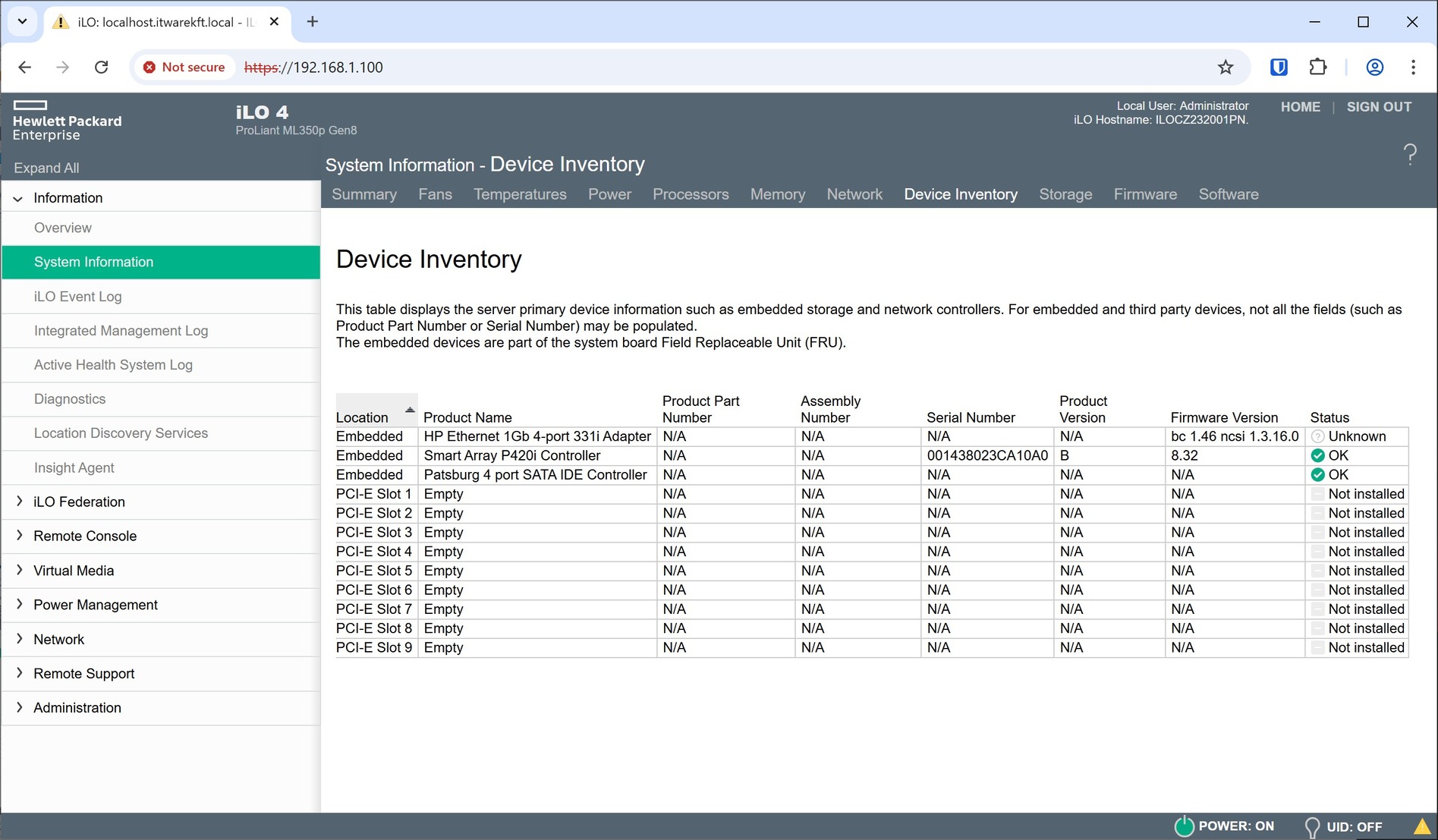Click the help question mark icon
This screenshot has width=1438, height=840.
pyautogui.click(x=1409, y=155)
